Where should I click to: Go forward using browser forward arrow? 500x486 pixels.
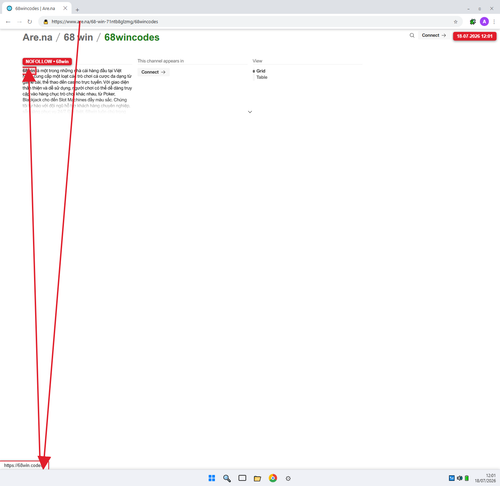(19, 22)
